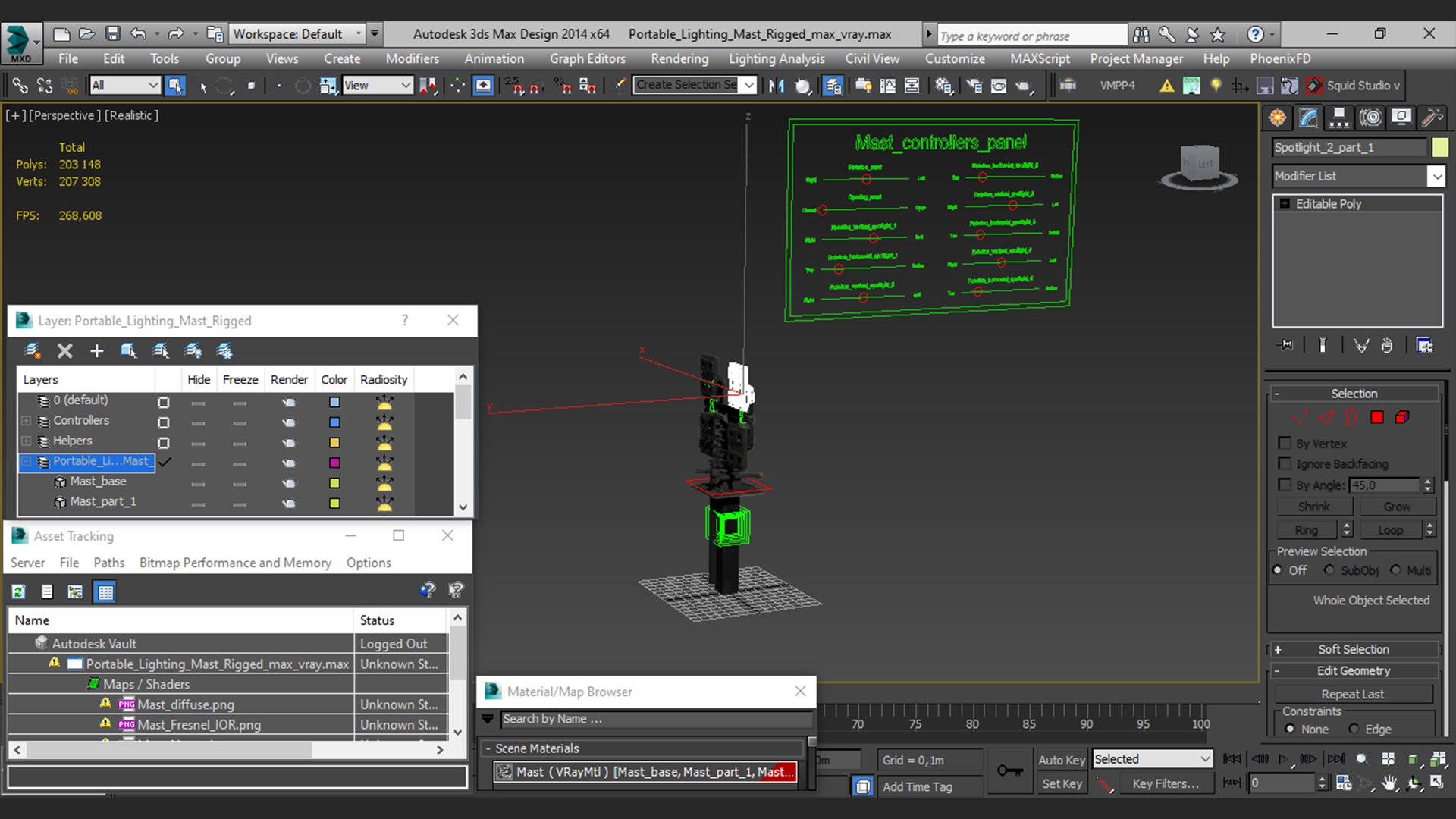Toggle By Vertex checkbox
Screen dimensions: 1456x819
pos(1285,443)
